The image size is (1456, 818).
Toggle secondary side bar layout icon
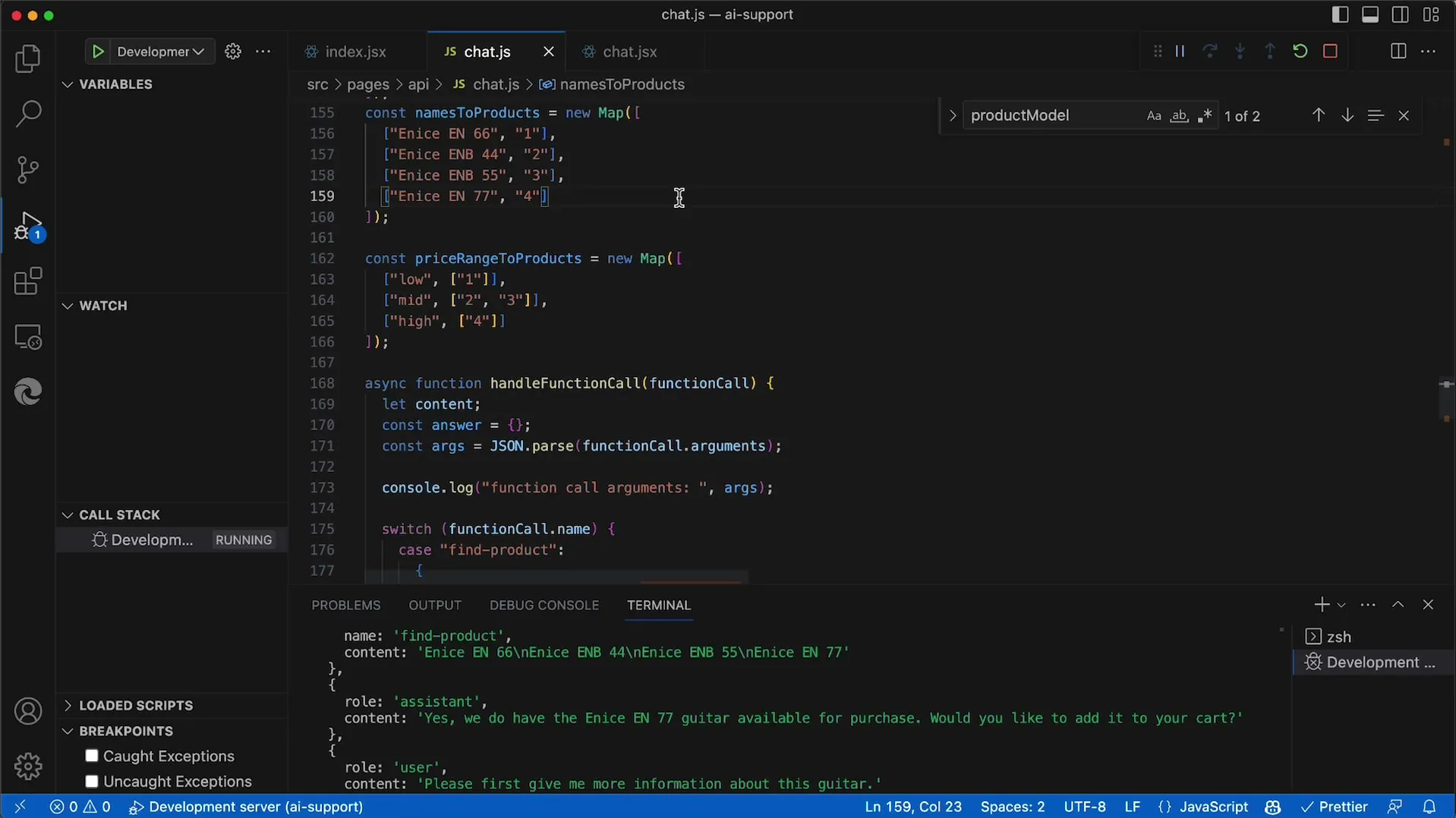tap(1401, 14)
